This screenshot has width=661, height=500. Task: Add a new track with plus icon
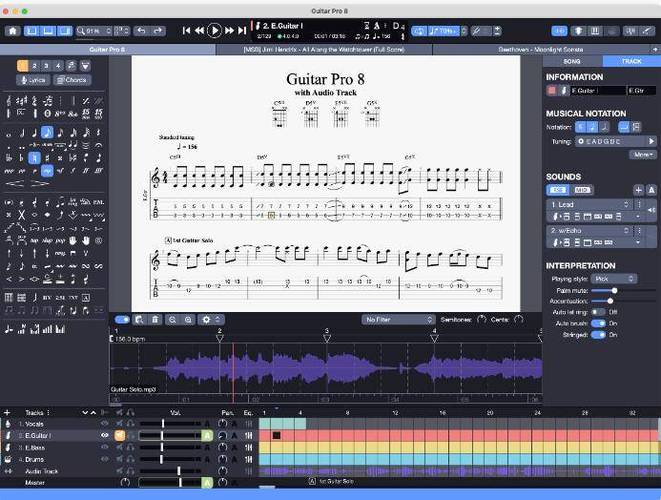pyautogui.click(x=7, y=412)
